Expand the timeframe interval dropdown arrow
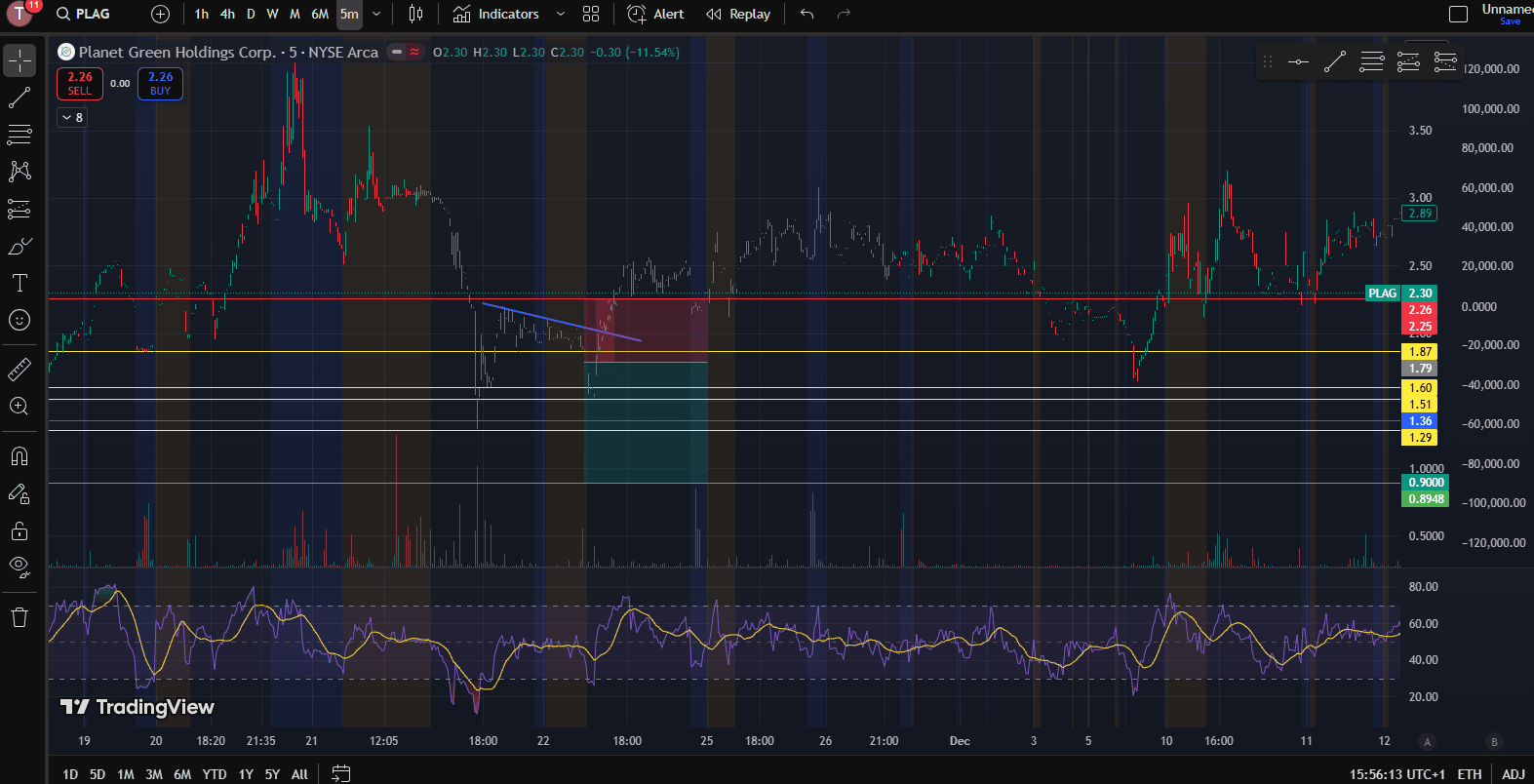Screen dimensions: 1534x784 [x=376, y=14]
